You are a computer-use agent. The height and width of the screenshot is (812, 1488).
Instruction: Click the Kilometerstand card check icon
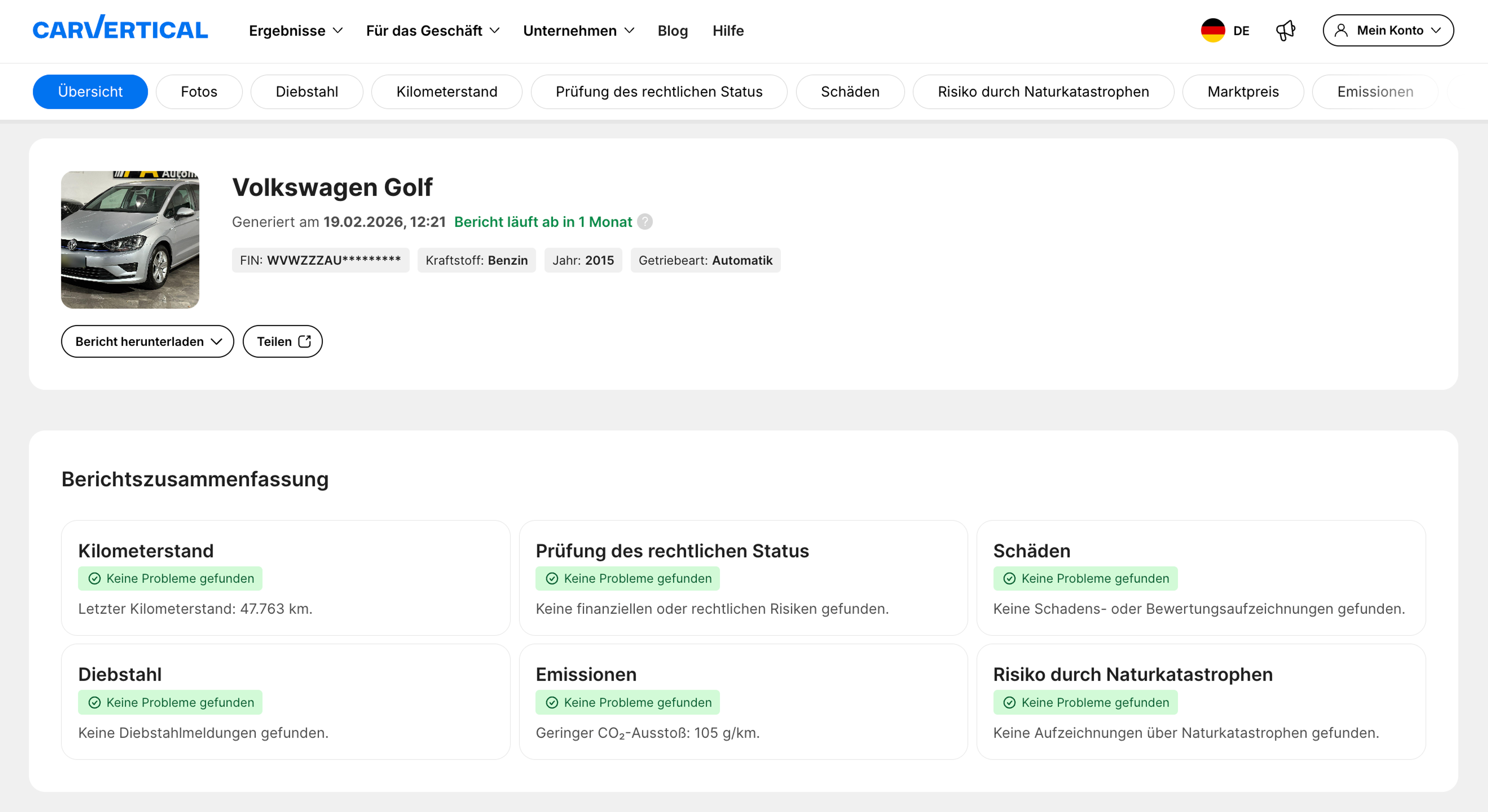(94, 579)
